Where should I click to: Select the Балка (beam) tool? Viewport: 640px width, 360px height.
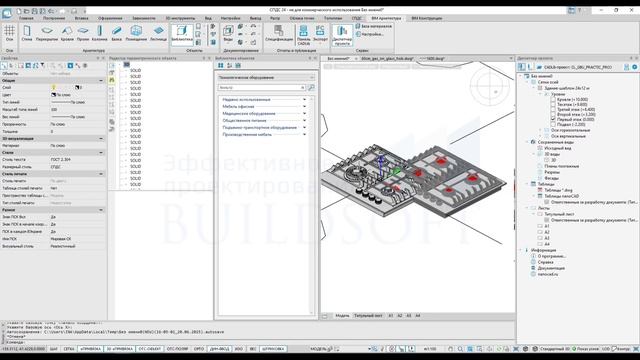tap(117, 33)
